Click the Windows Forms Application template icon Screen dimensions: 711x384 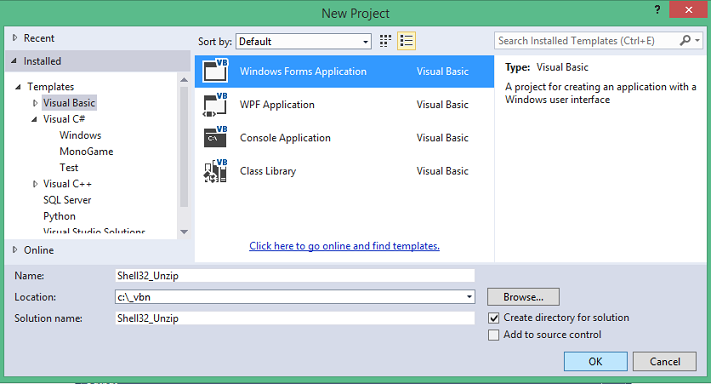215,71
